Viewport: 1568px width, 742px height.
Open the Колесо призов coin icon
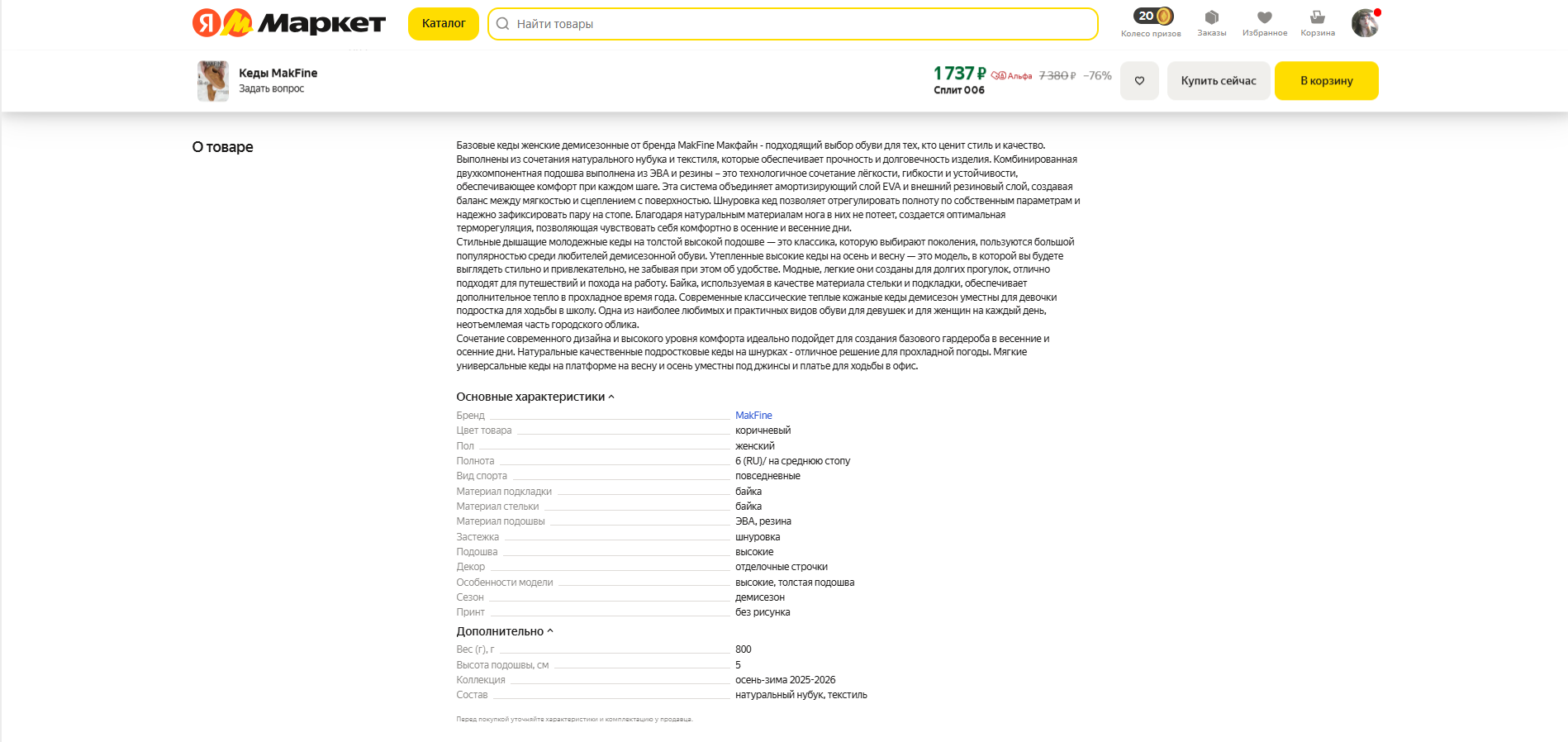tap(1153, 17)
